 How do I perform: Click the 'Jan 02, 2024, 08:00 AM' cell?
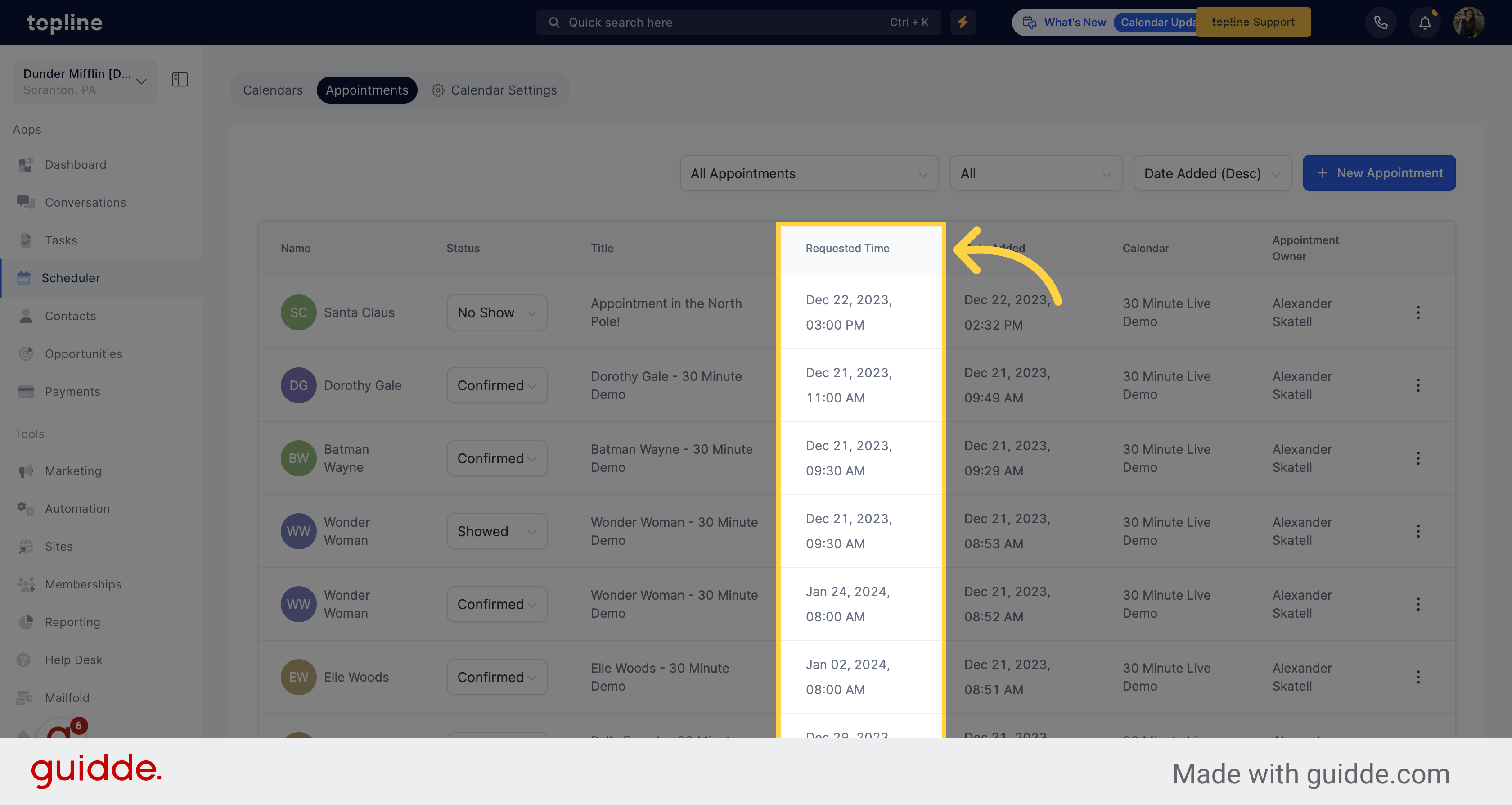(x=847, y=677)
